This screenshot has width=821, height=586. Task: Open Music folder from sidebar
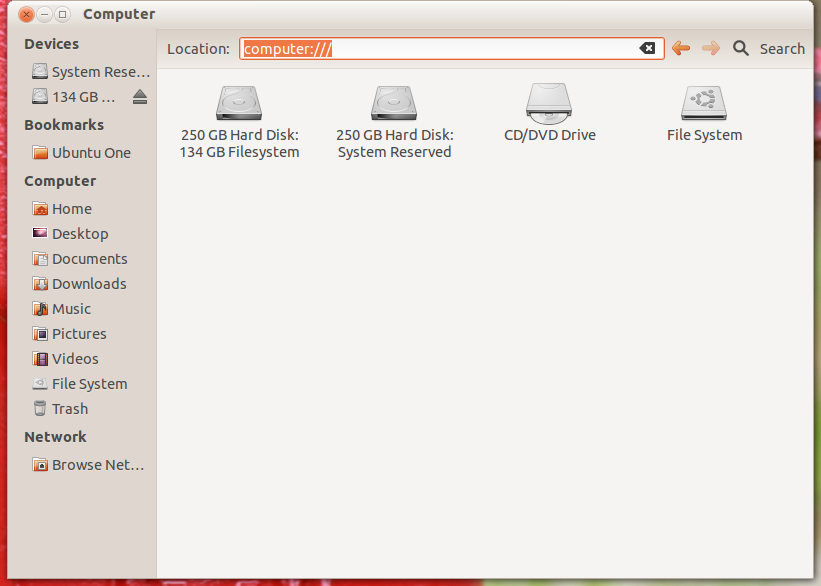[x=71, y=309]
